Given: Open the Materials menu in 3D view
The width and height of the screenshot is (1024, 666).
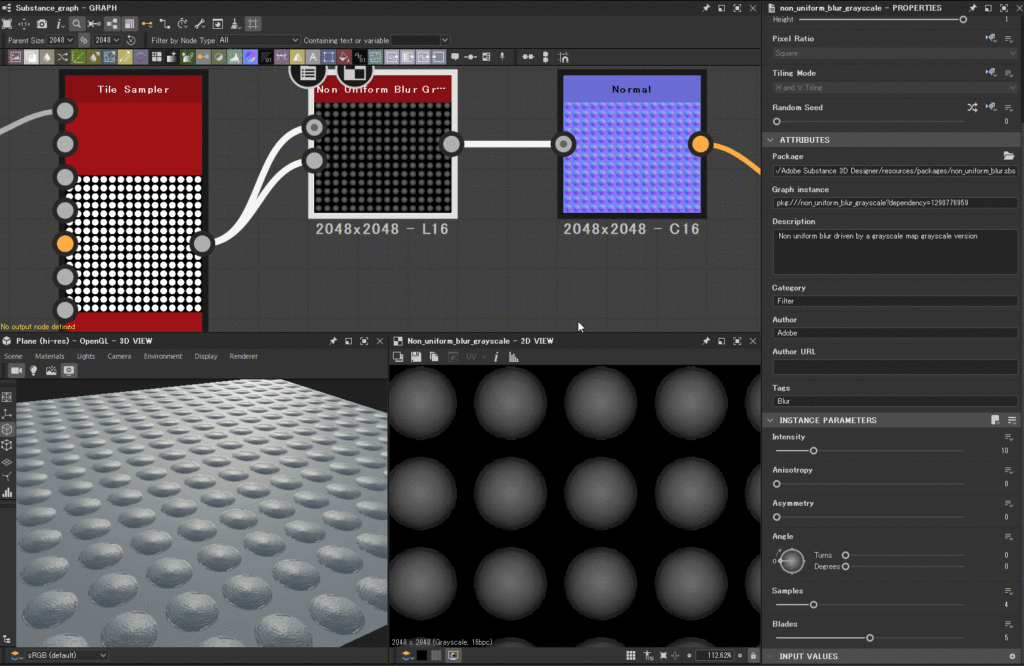Looking at the screenshot, I should (49, 356).
